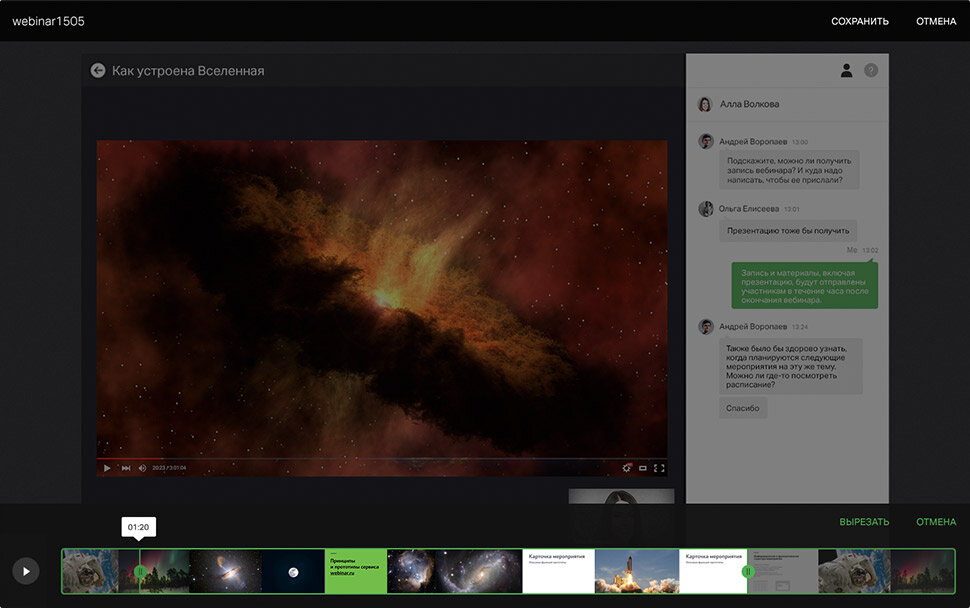Select the spiral galaxy thumbnail
970x608 pixels.
(479, 571)
